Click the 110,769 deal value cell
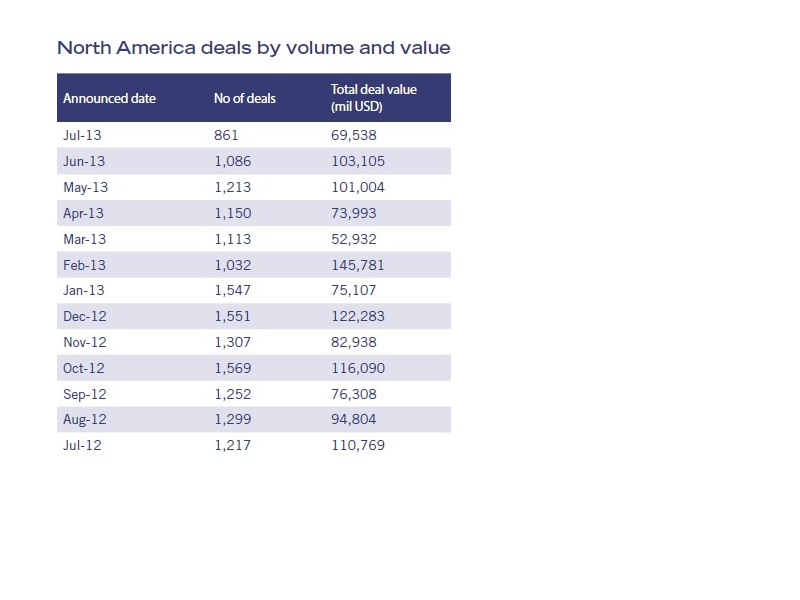The width and height of the screenshot is (800, 600). point(358,445)
